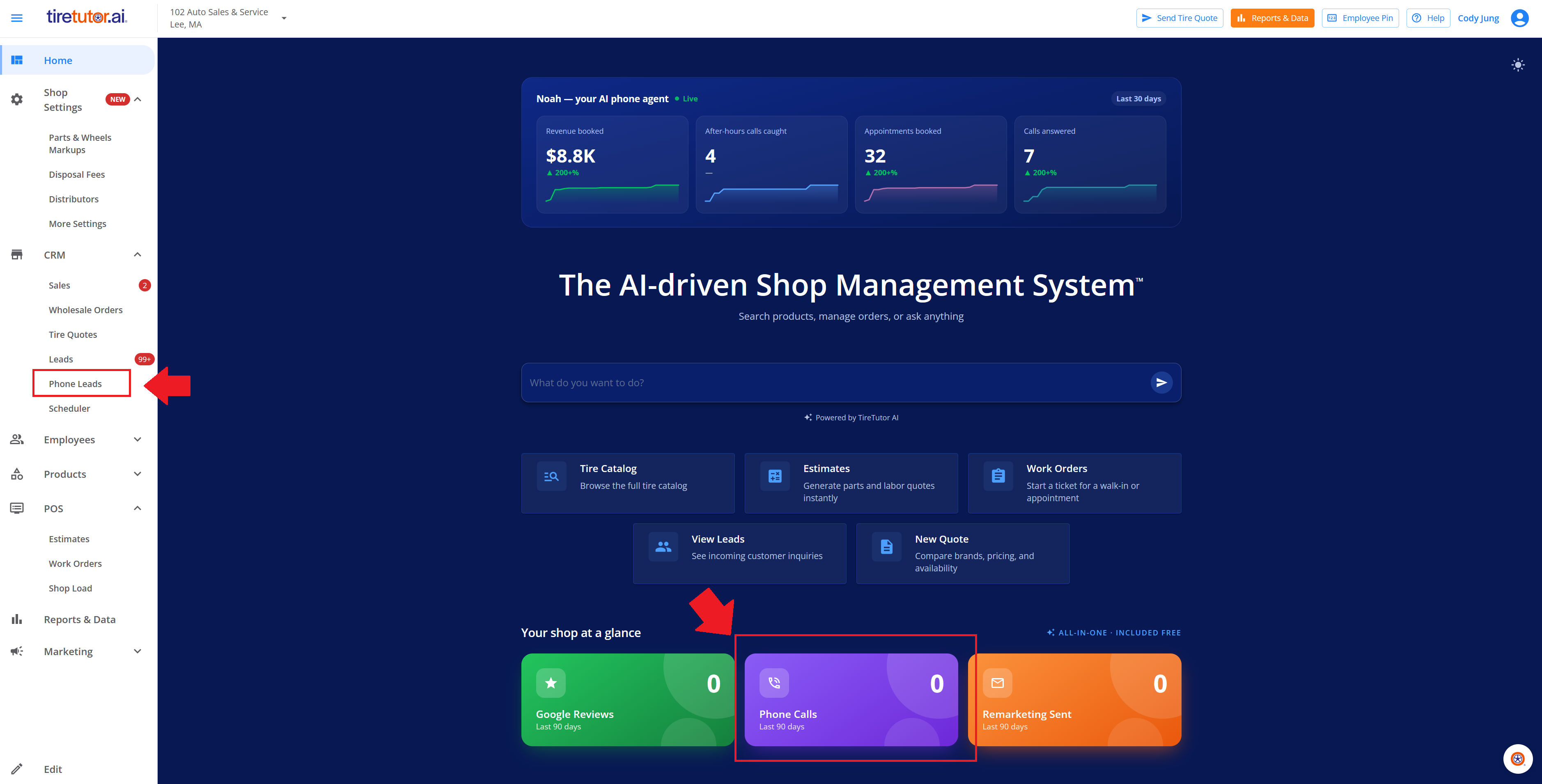Click the tiretutor.ai logo
The image size is (1542, 784).
pos(87,17)
